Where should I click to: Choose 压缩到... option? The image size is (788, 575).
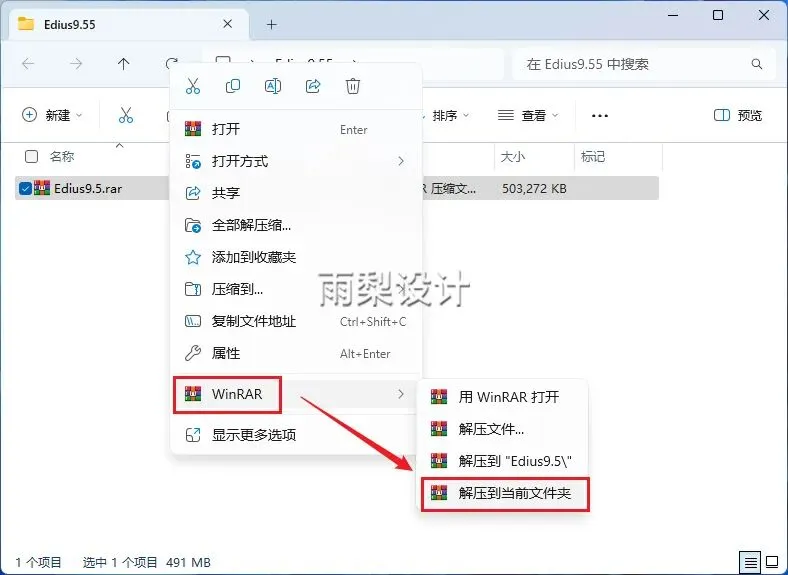297,290
